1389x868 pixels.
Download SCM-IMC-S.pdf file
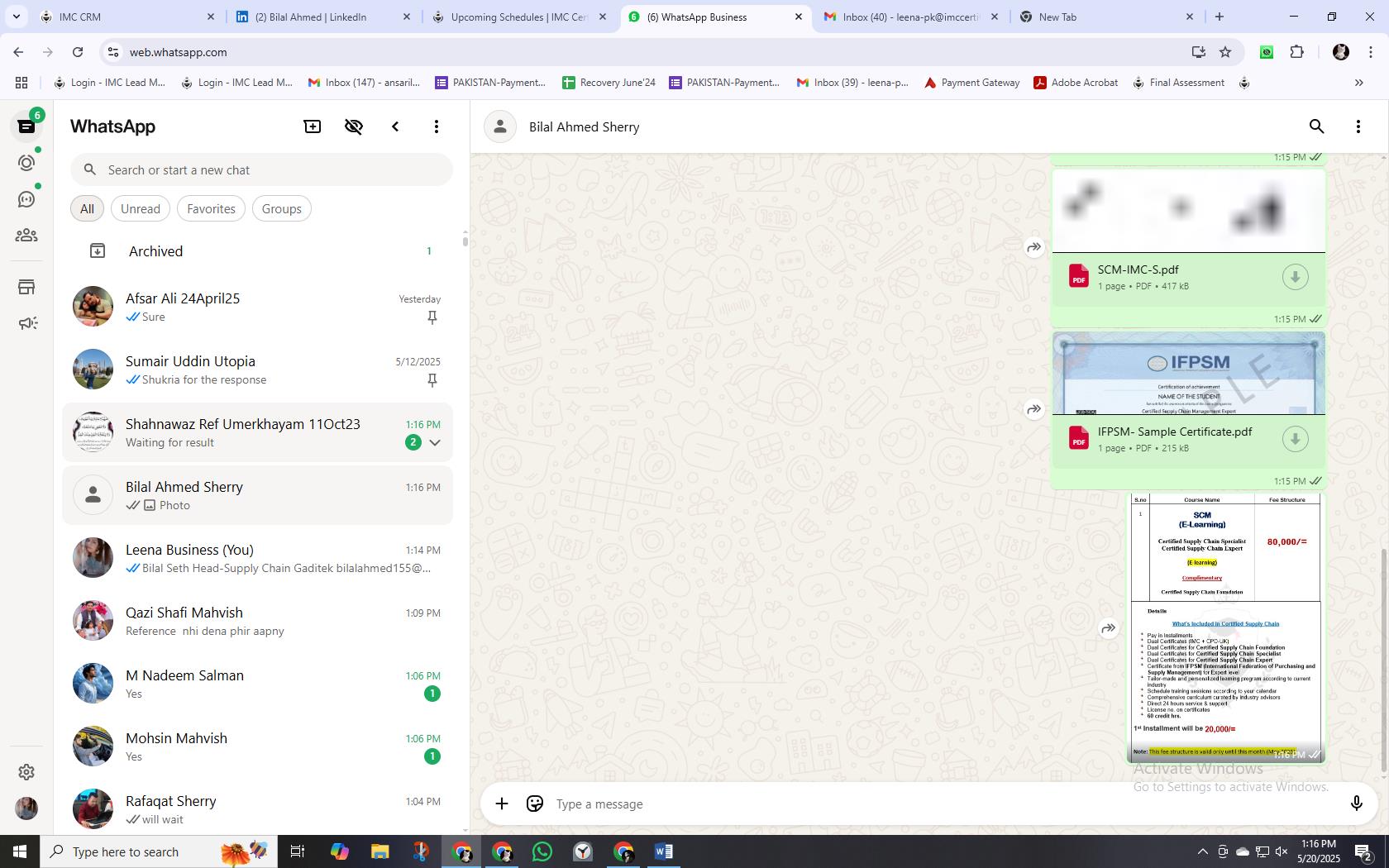point(1296,277)
